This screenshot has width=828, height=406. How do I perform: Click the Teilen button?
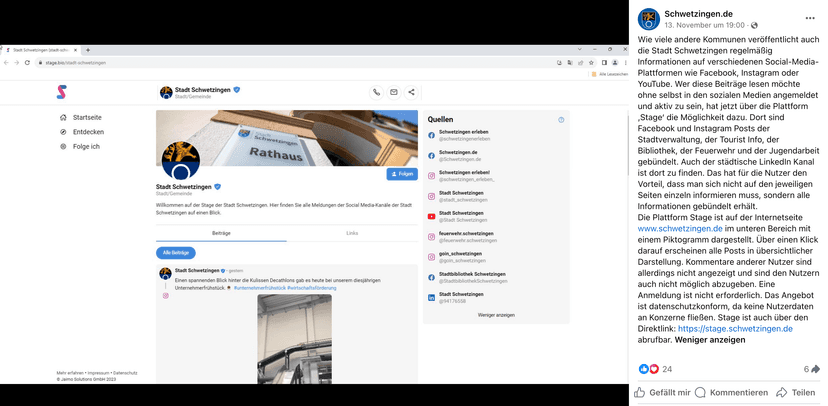pyautogui.click(x=796, y=392)
